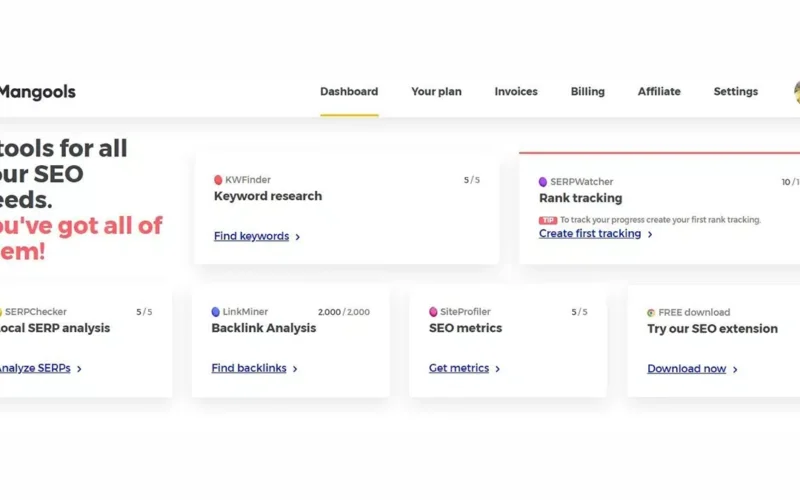Select the Rank tracking heading
This screenshot has width=800, height=500.
pyautogui.click(x=581, y=198)
